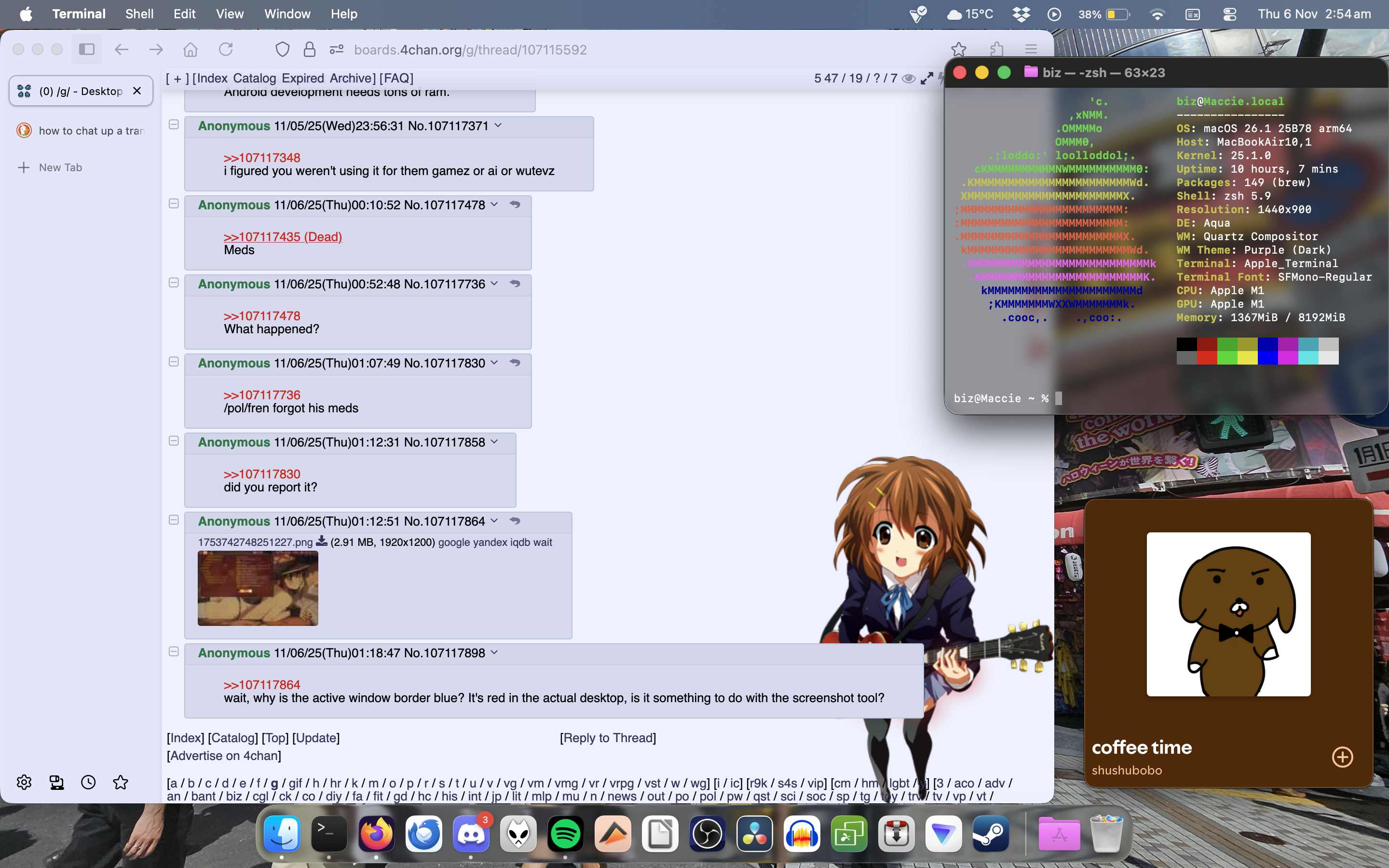Toggle the browser sidebar panel icon
The height and width of the screenshot is (868, 1389).
click(87, 50)
